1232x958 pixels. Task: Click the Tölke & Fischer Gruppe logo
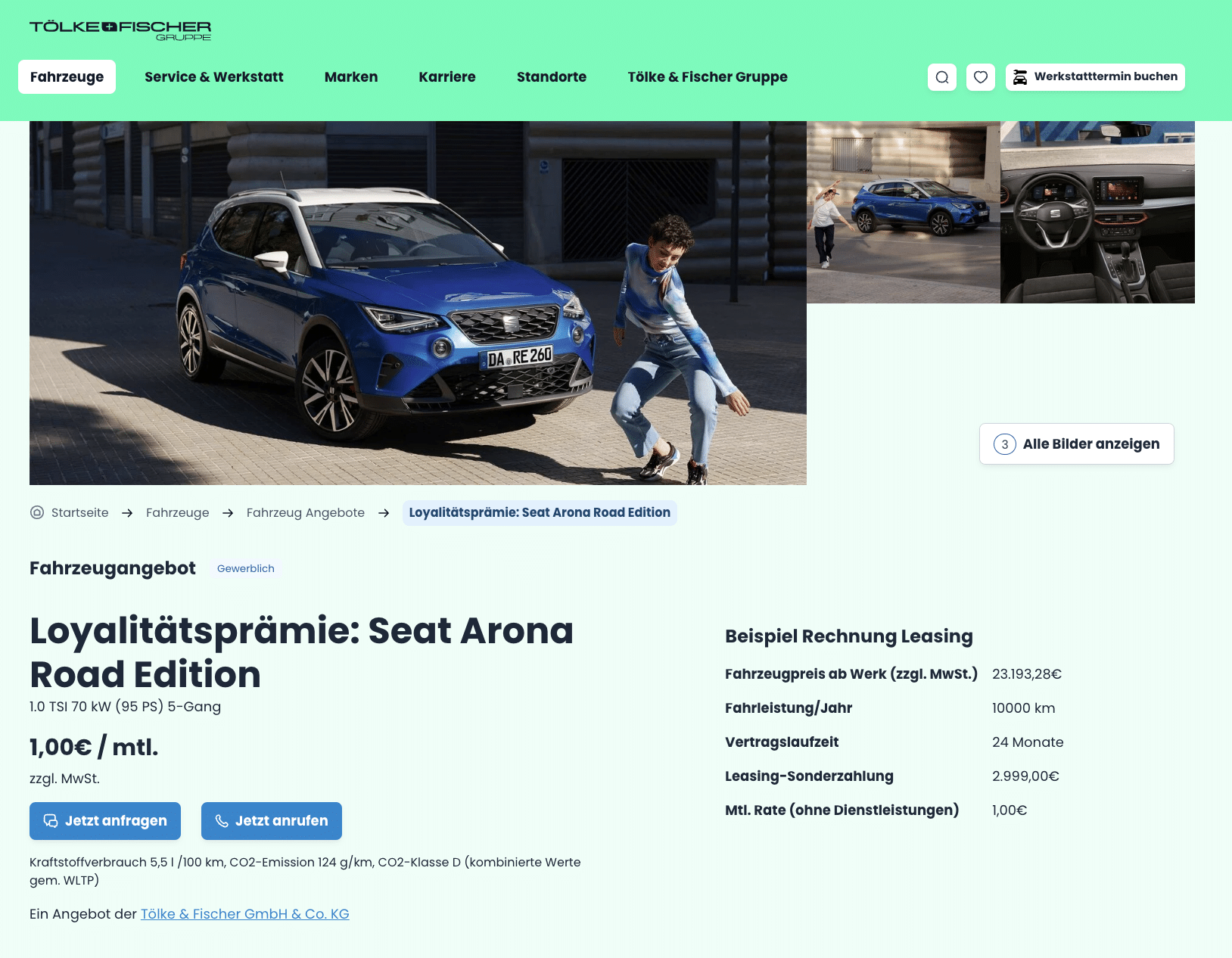[120, 30]
